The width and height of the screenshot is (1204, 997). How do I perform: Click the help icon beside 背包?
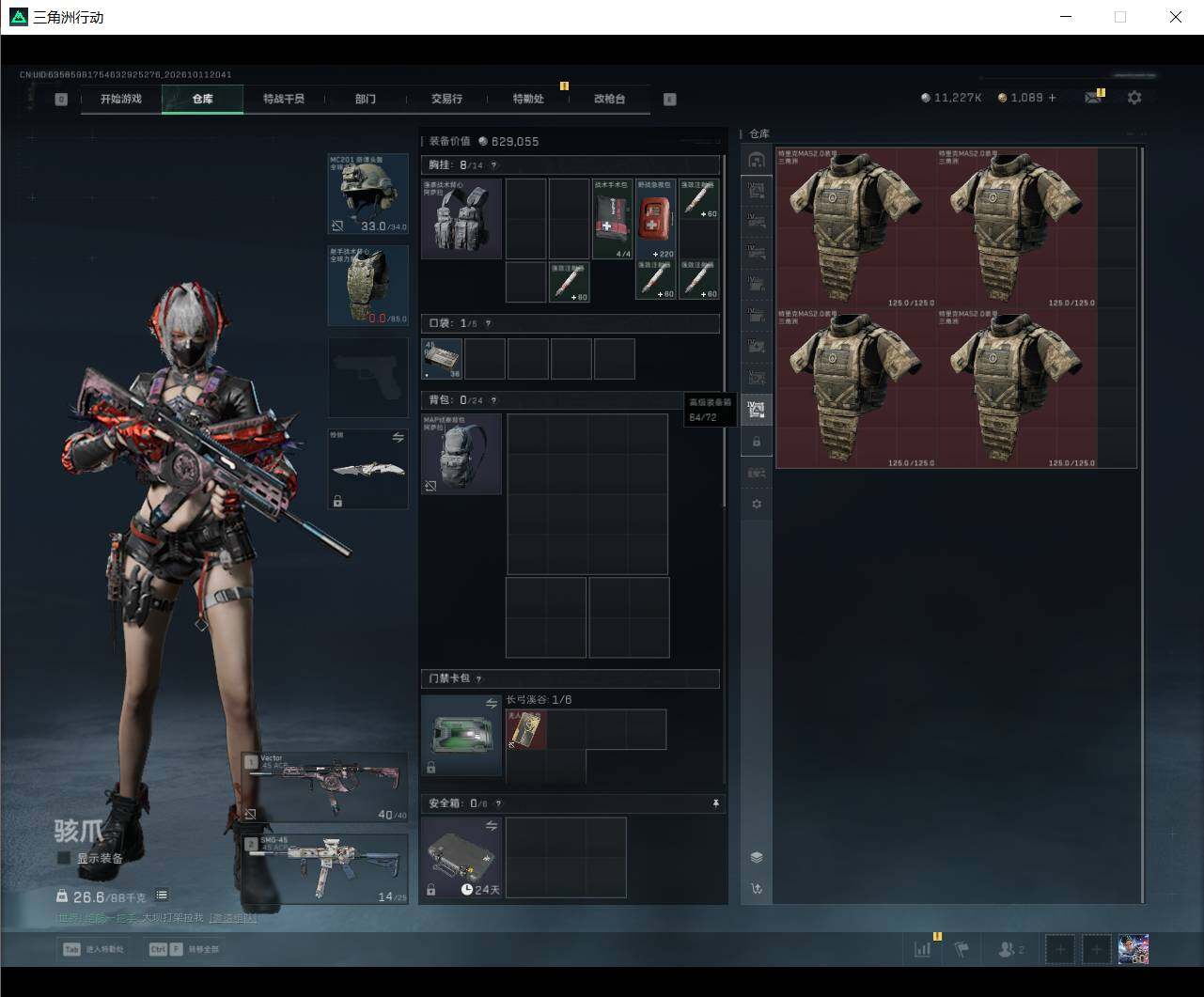(493, 400)
